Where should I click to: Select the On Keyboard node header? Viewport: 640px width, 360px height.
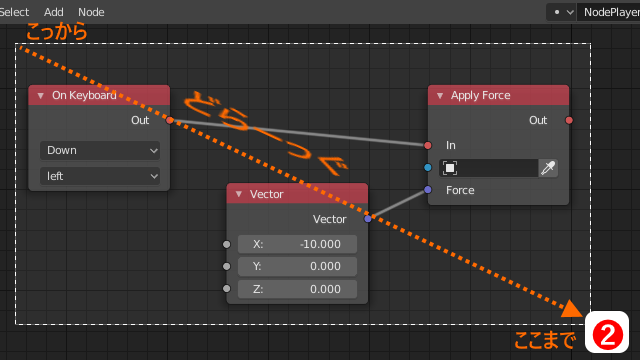click(99, 95)
